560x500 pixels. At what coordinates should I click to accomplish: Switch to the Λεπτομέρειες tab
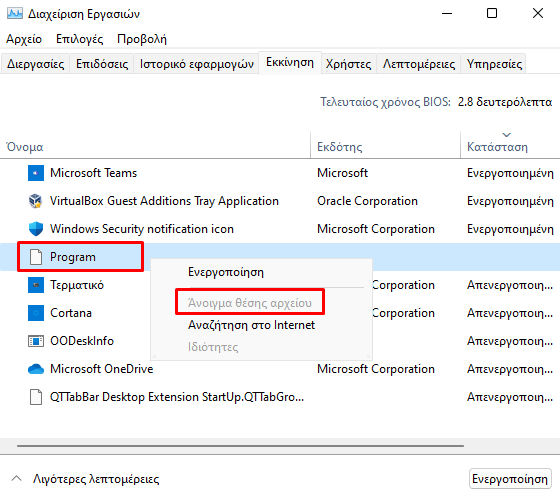tap(419, 64)
